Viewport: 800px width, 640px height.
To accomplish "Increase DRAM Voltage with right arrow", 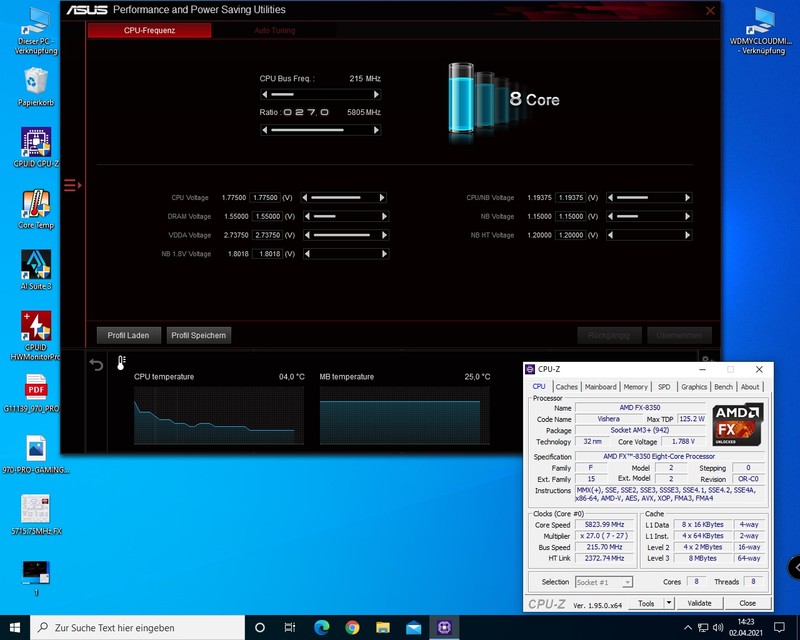I will (x=385, y=216).
